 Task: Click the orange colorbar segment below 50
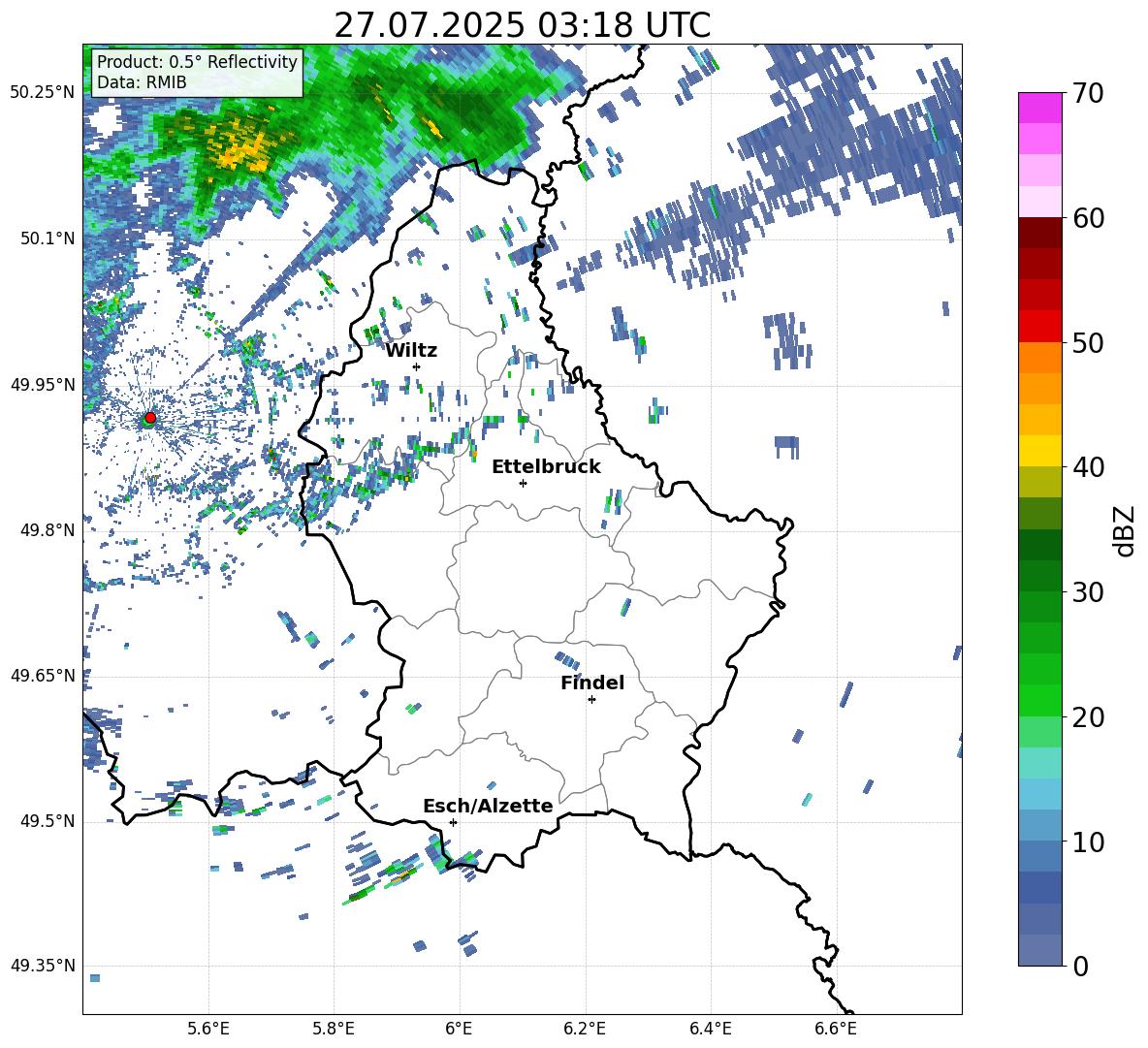(1039, 357)
